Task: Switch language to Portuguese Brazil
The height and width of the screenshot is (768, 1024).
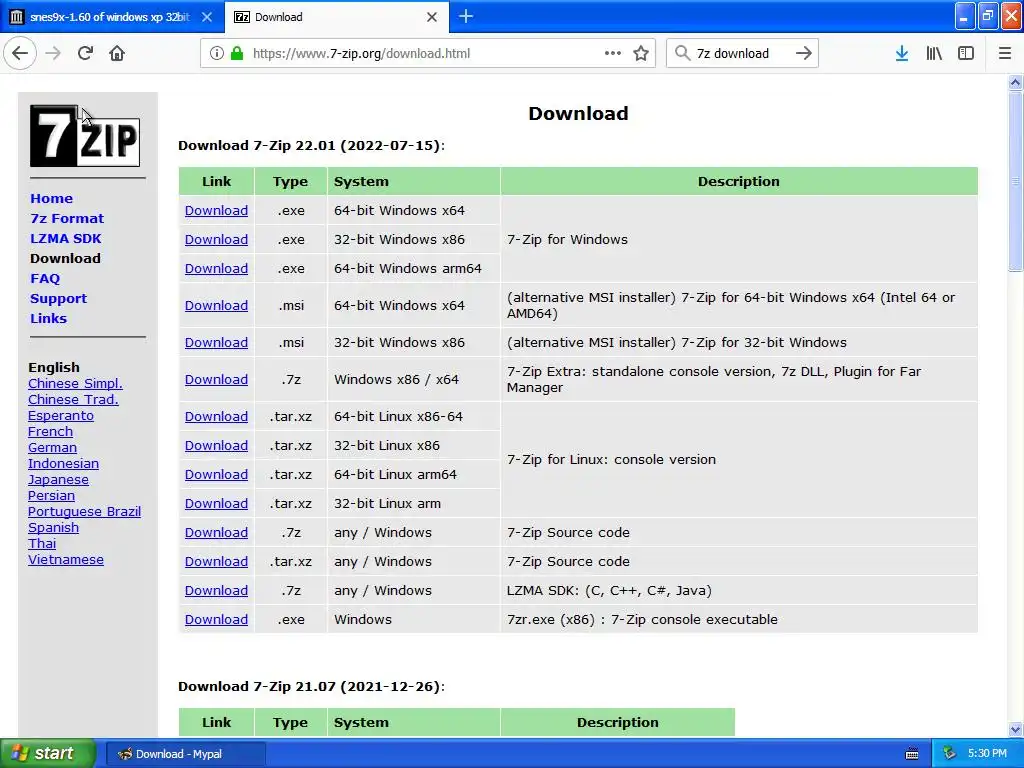Action: pos(84,512)
